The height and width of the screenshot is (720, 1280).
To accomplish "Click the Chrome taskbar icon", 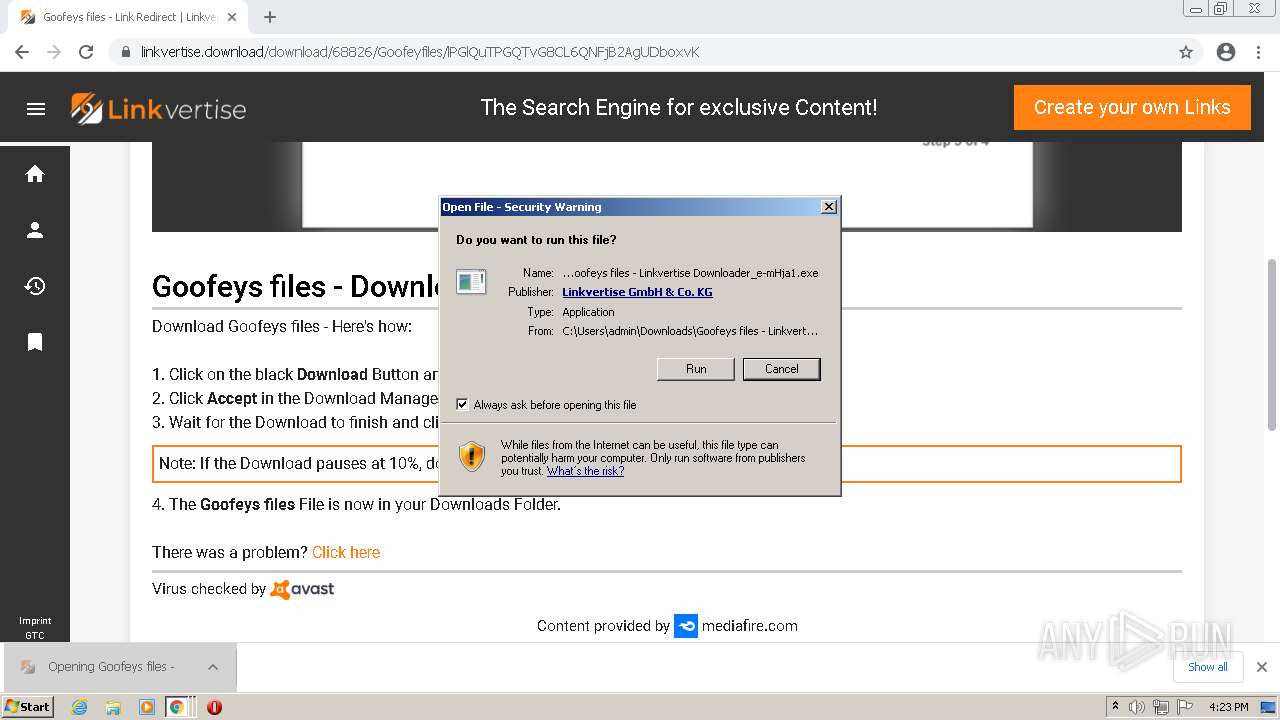I will [176, 707].
